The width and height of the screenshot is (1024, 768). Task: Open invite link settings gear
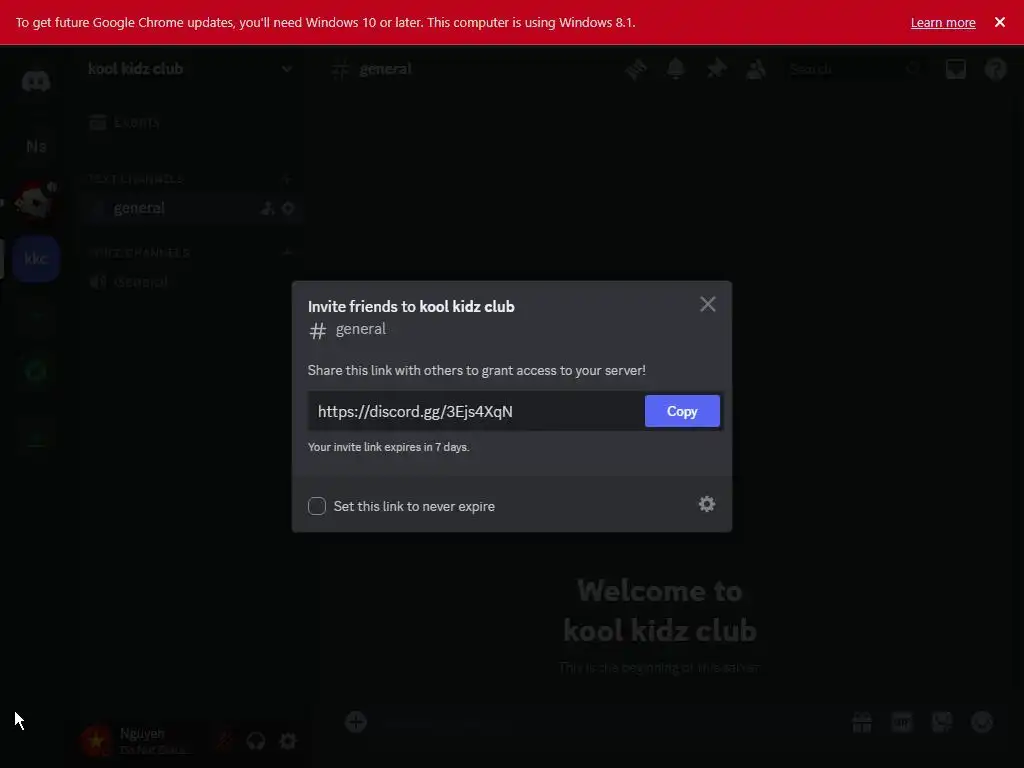(x=707, y=504)
